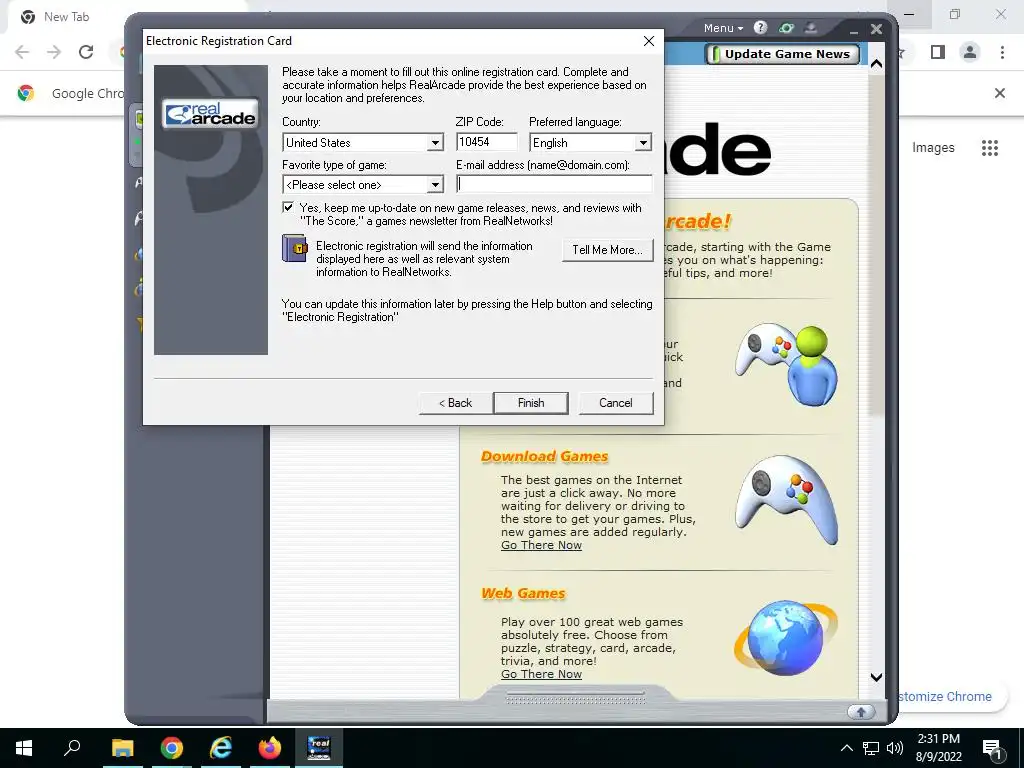The width and height of the screenshot is (1024, 768).
Task: Uncheck the keep me up-to-date newsletter checkbox
Action: 288,208
